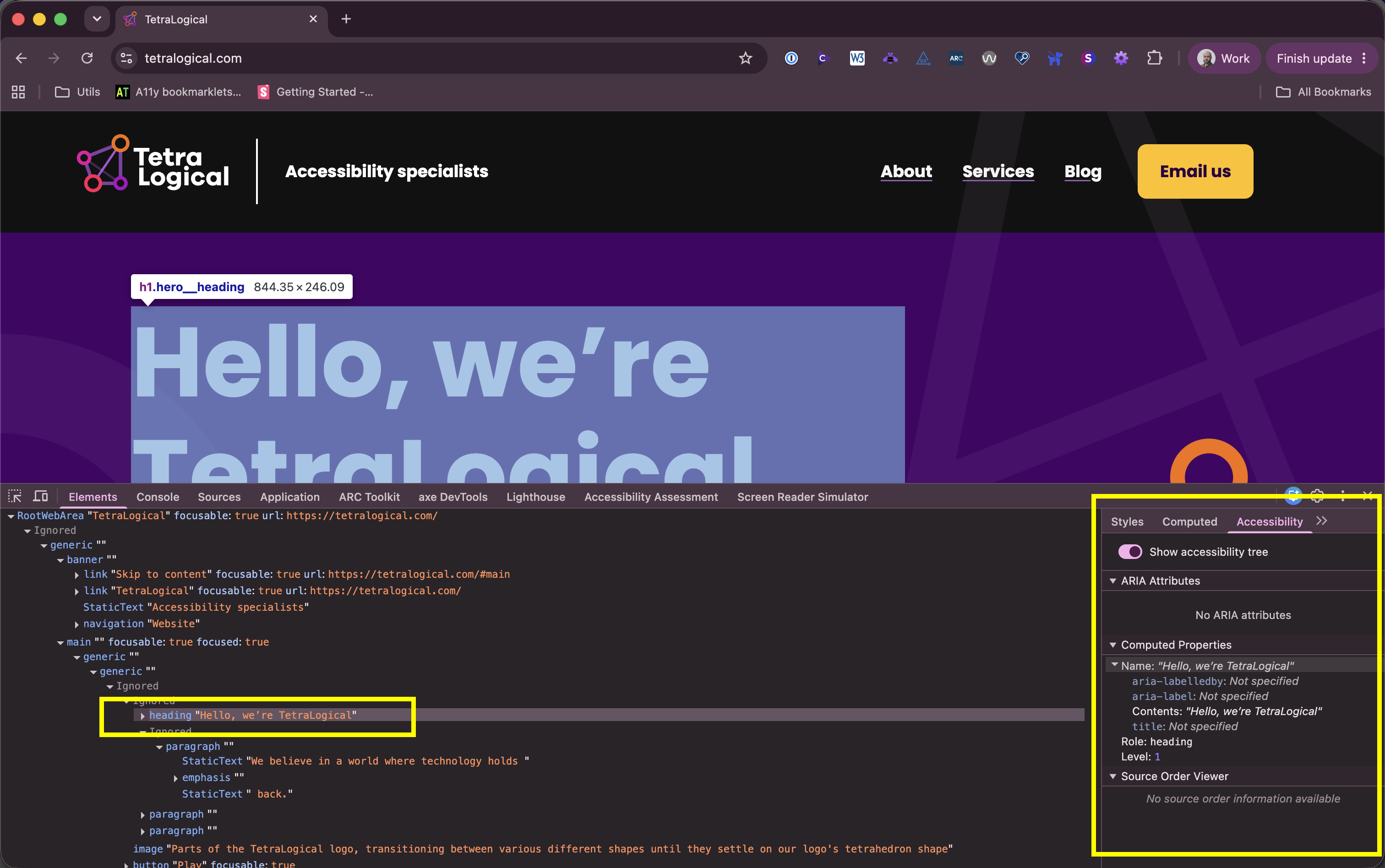
Task: Toggle the DevTools device toolbar
Action: 41,497
